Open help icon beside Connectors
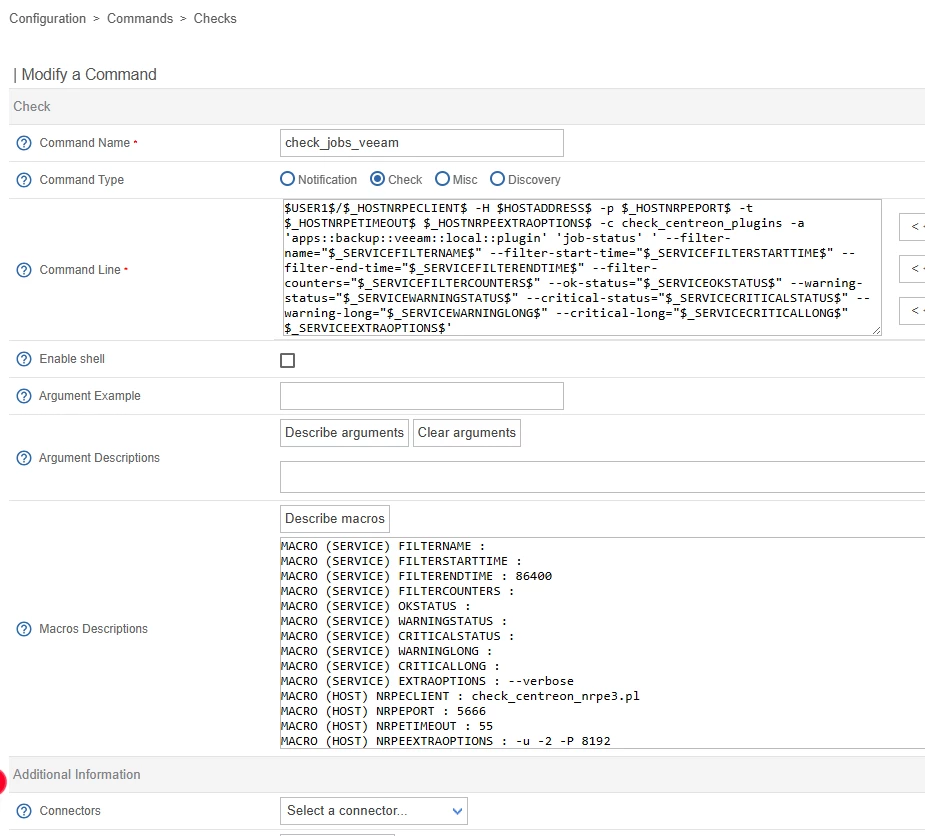 click(x=24, y=811)
